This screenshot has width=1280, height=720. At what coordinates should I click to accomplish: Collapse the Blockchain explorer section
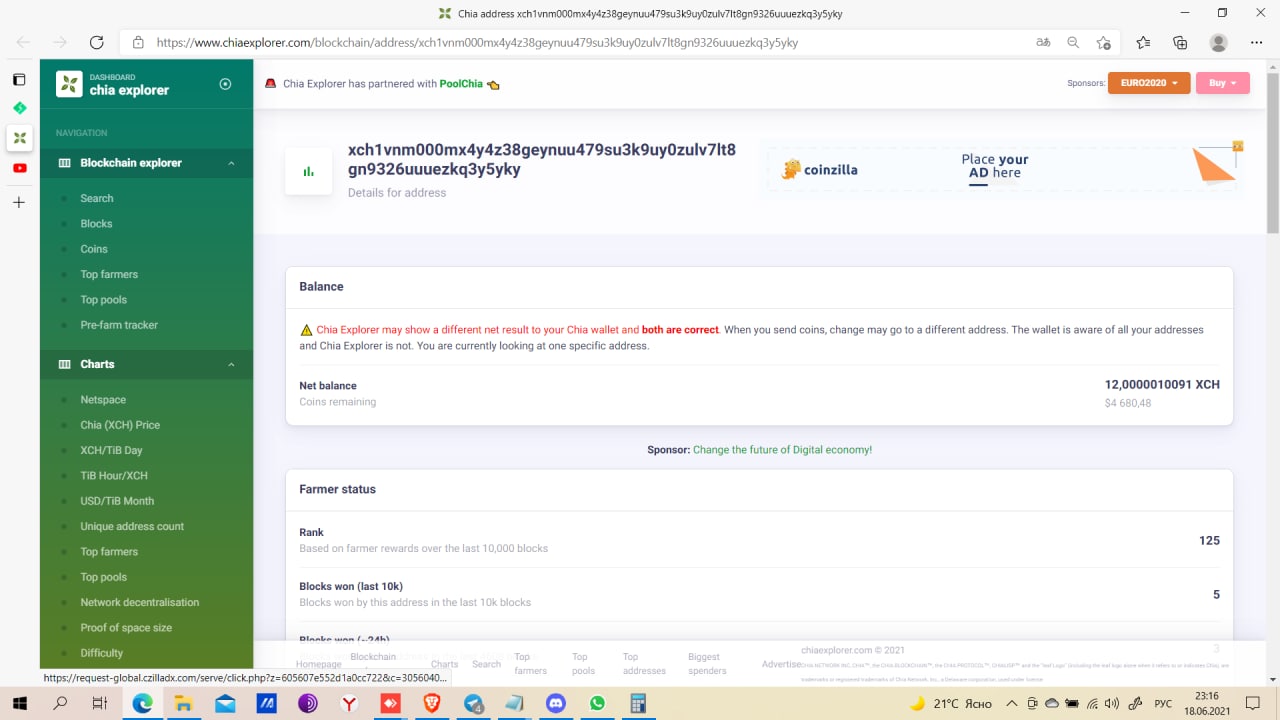click(146, 163)
